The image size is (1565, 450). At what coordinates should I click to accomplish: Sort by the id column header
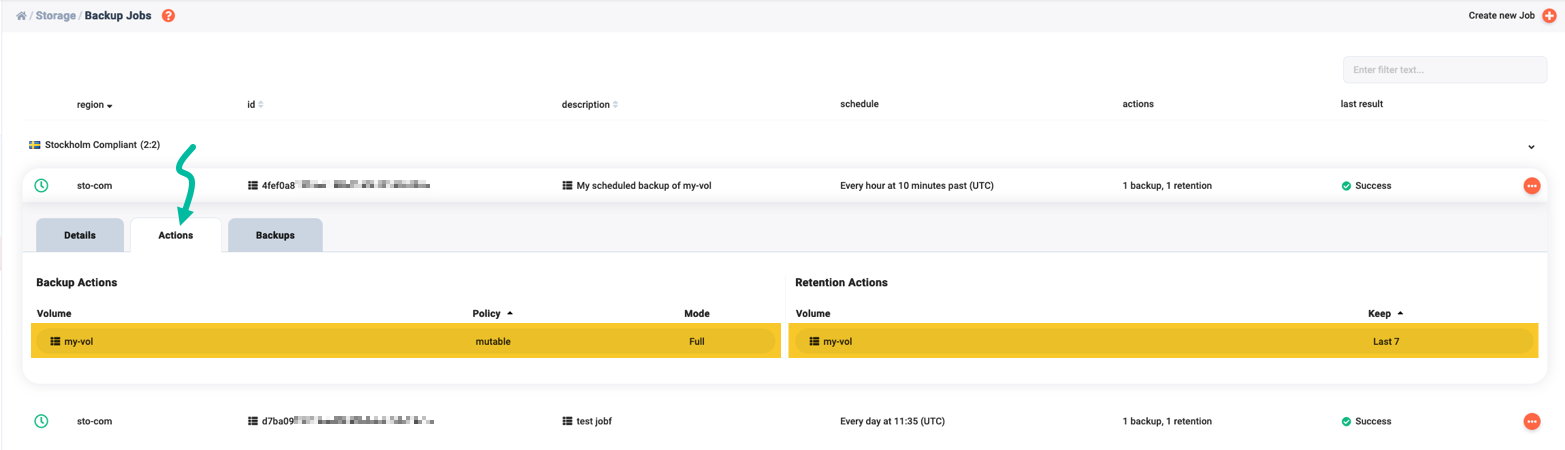[255, 104]
